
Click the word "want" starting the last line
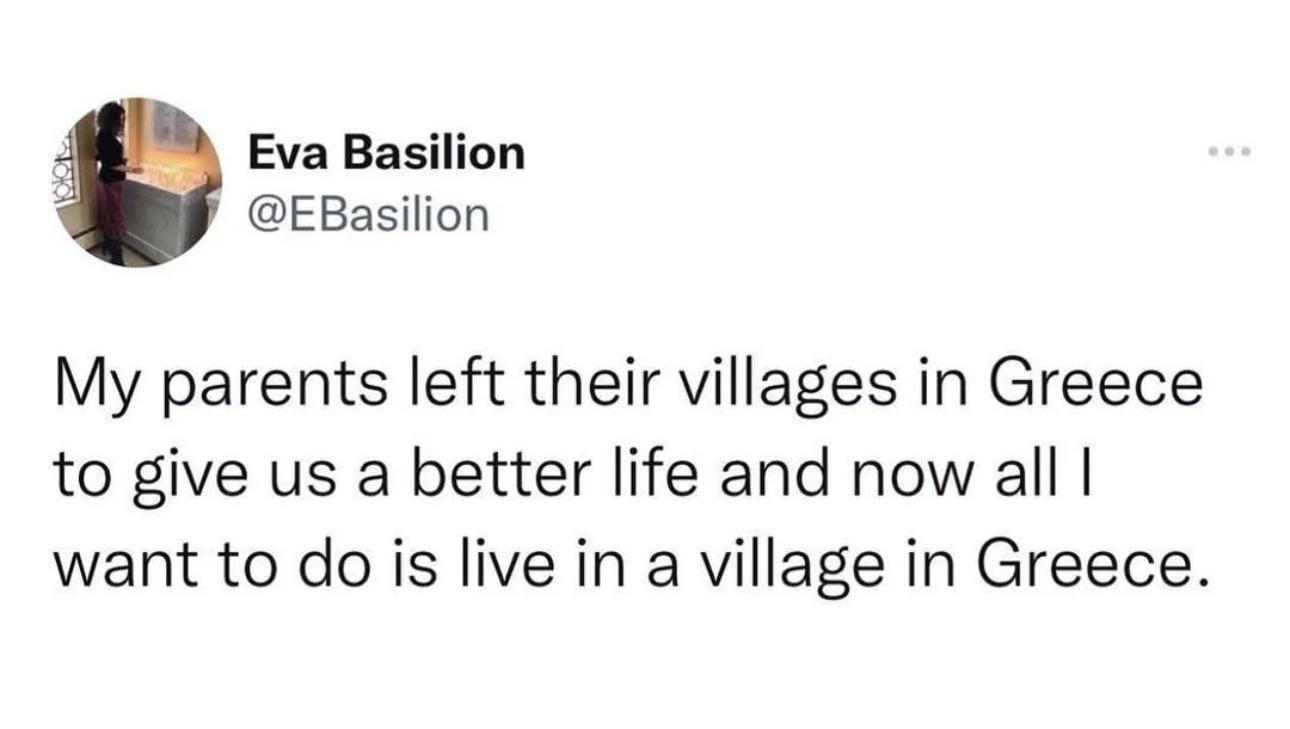tap(113, 567)
